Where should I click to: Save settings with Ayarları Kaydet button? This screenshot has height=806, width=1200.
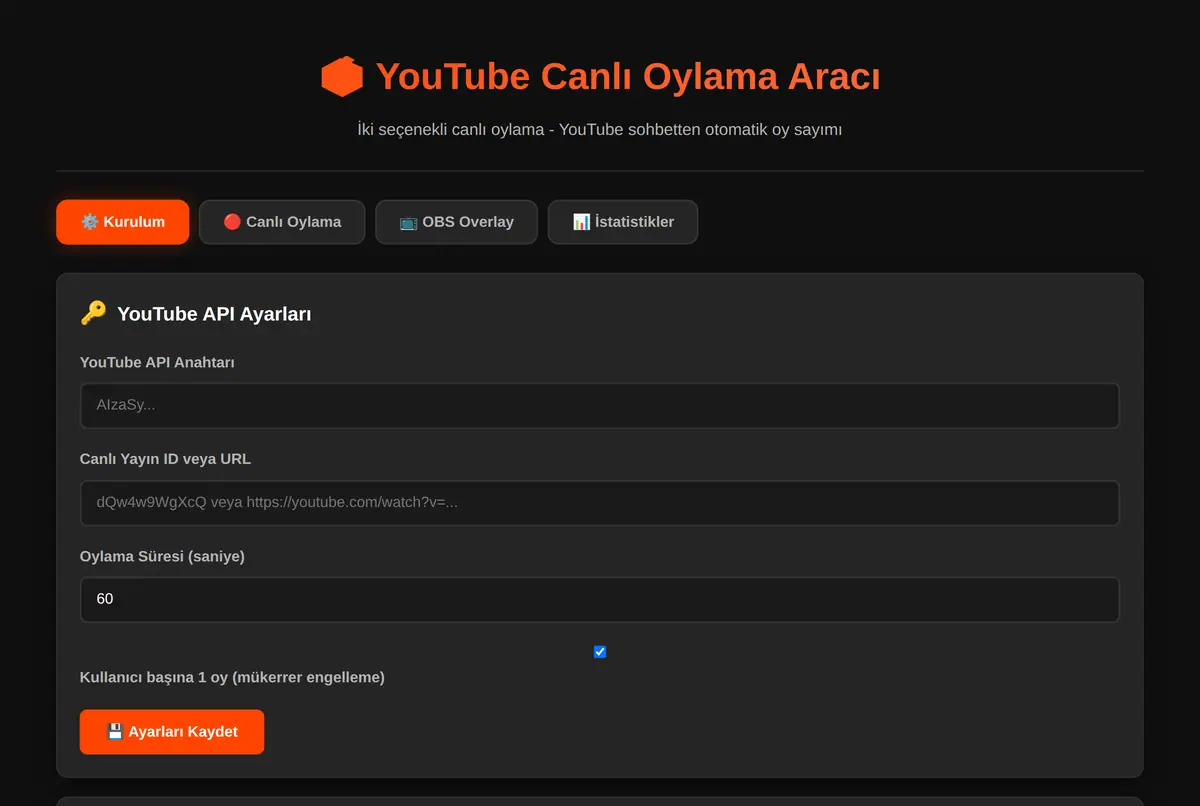pyautogui.click(x=172, y=732)
